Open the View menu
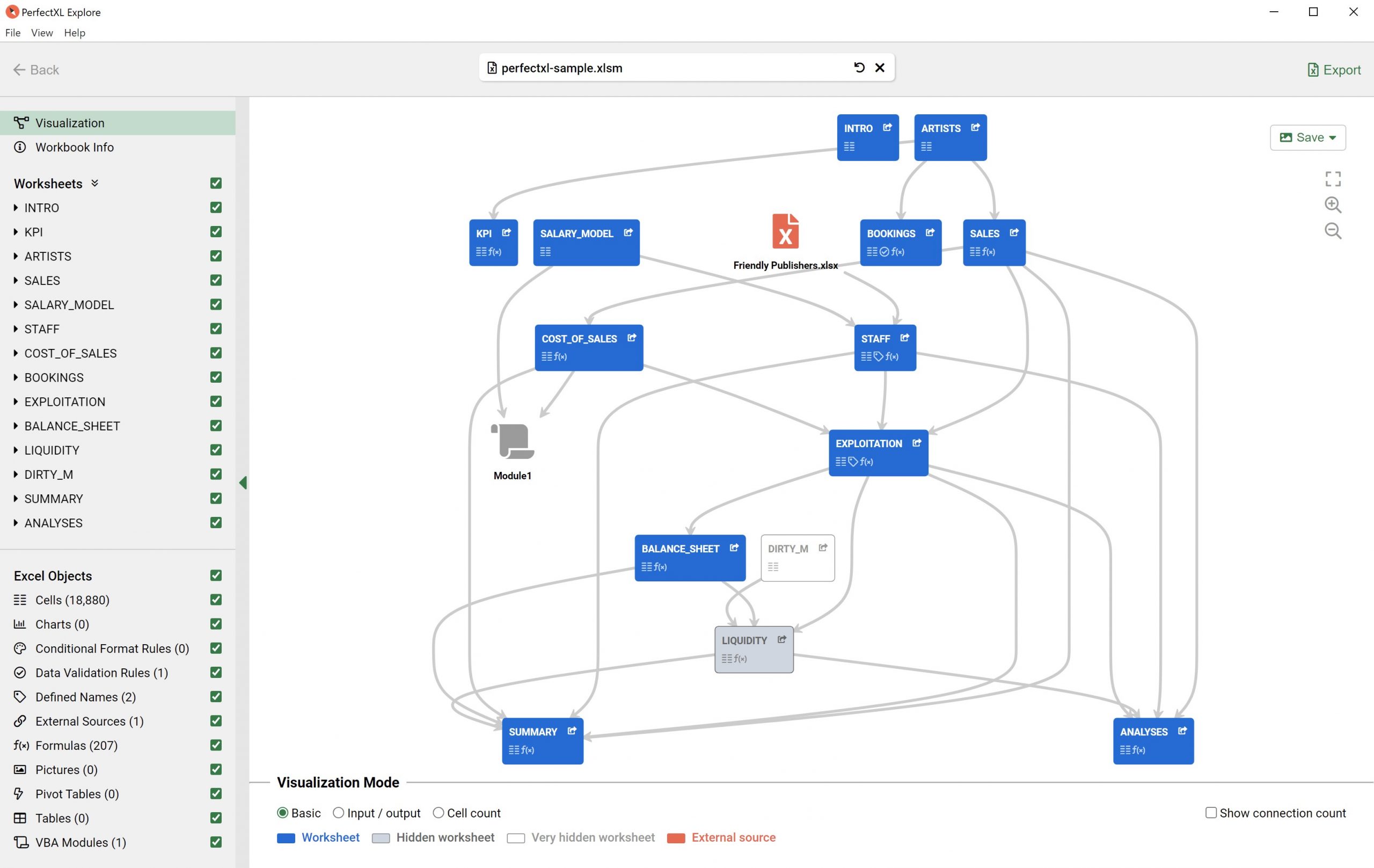This screenshot has width=1374, height=868. pos(40,32)
